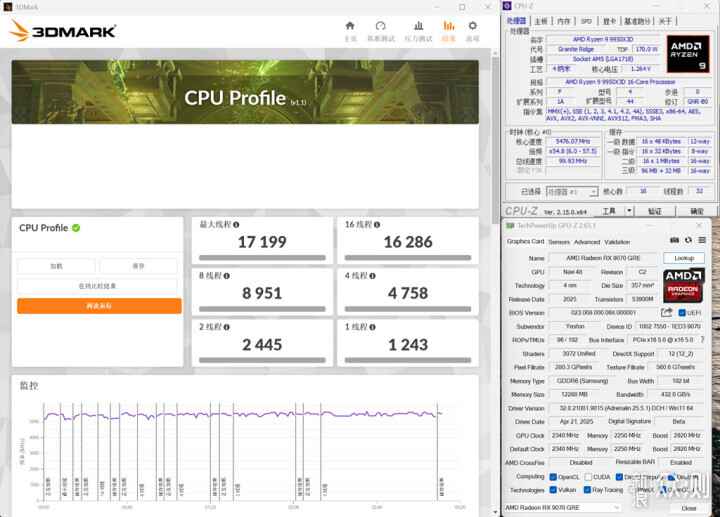Click the 16 线程 score progress bar
Image resolution: width=720 pixels, height=517 pixels.
(x=408, y=258)
